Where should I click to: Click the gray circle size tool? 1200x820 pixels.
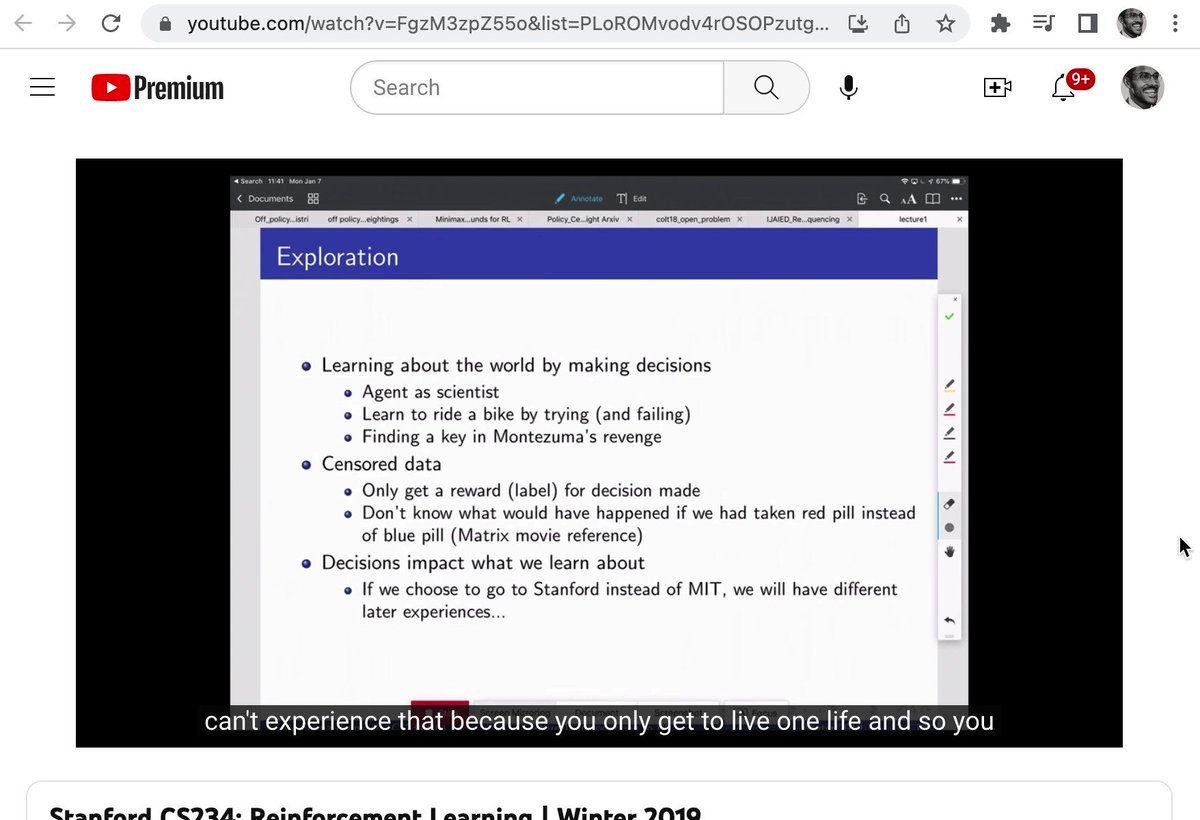(949, 527)
